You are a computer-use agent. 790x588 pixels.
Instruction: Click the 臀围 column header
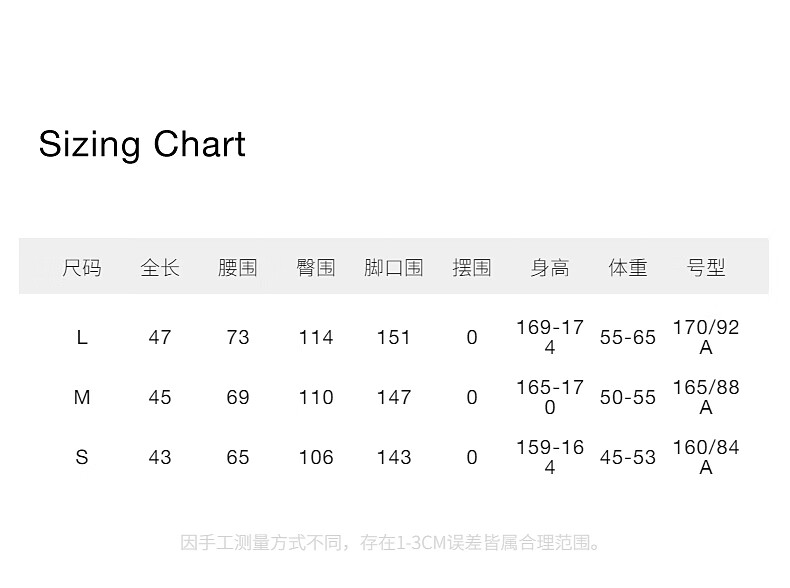coord(316,267)
